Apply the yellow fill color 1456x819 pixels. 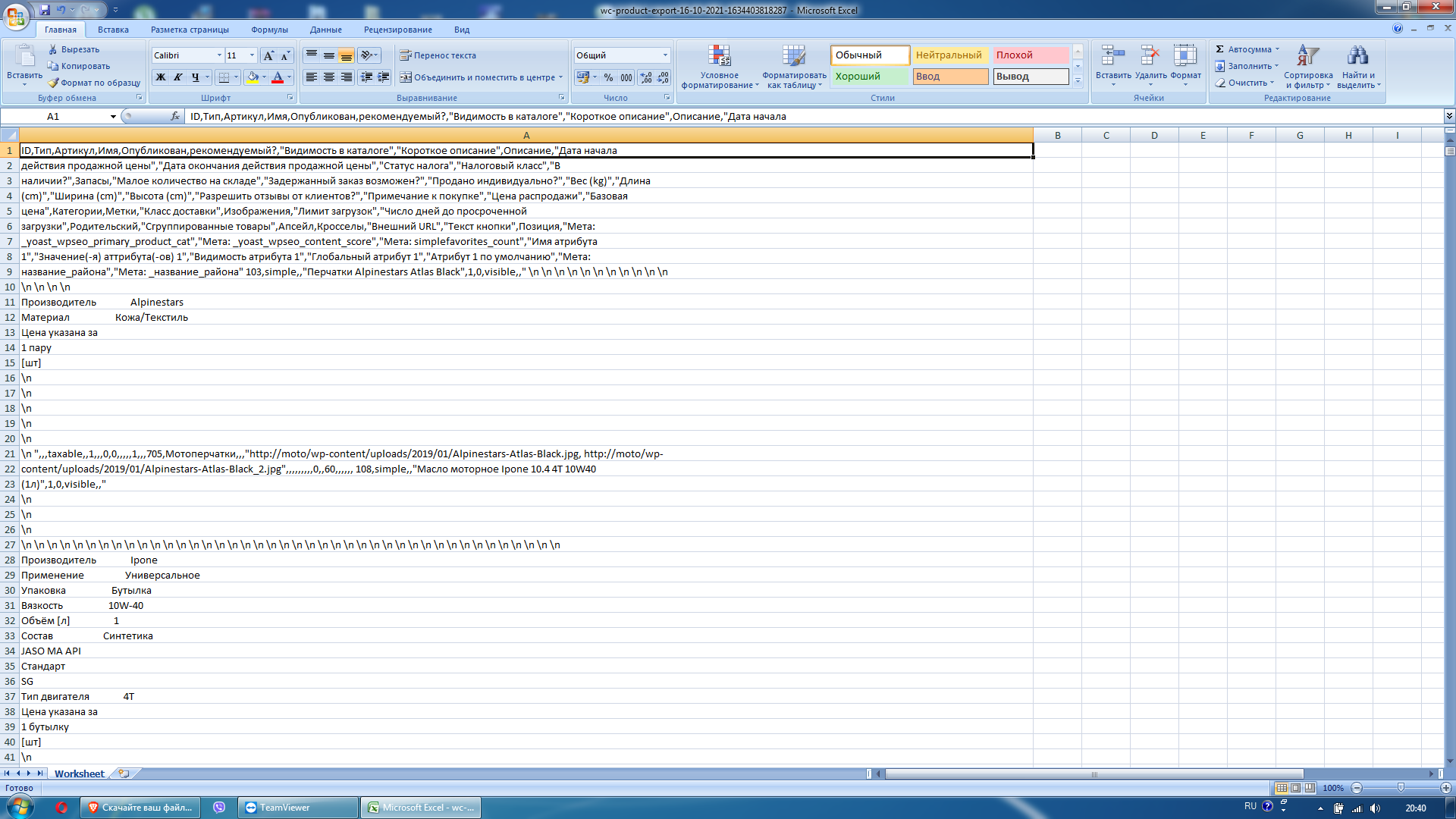(x=253, y=77)
